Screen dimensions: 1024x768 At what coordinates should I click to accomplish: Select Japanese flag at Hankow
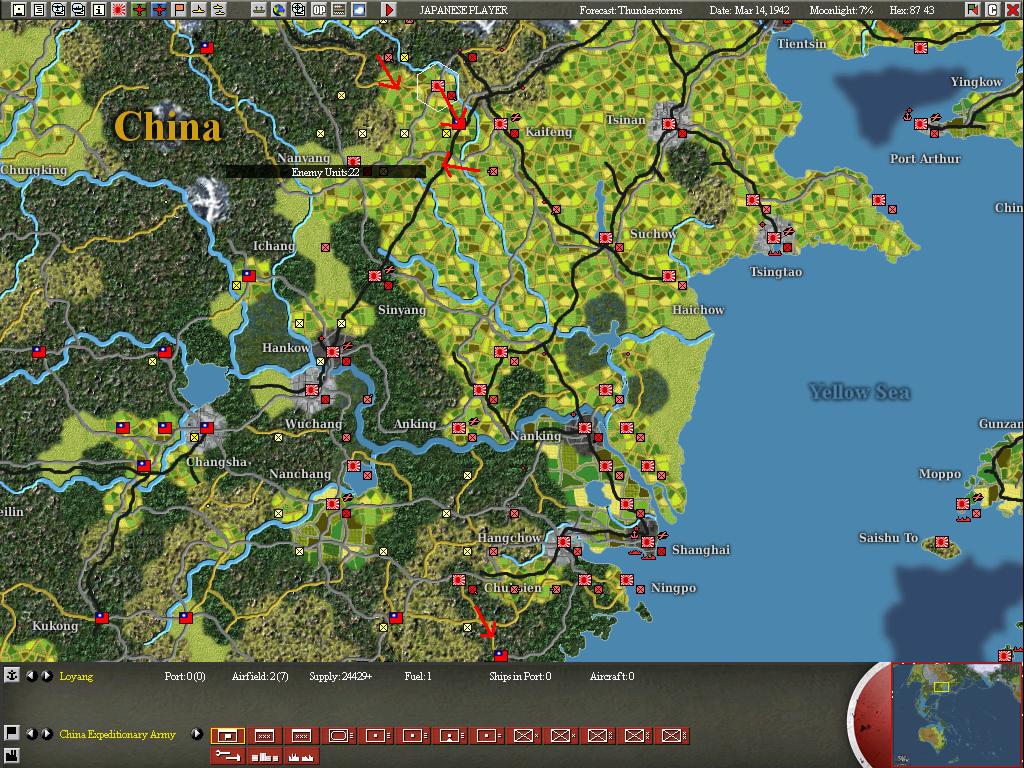332,351
